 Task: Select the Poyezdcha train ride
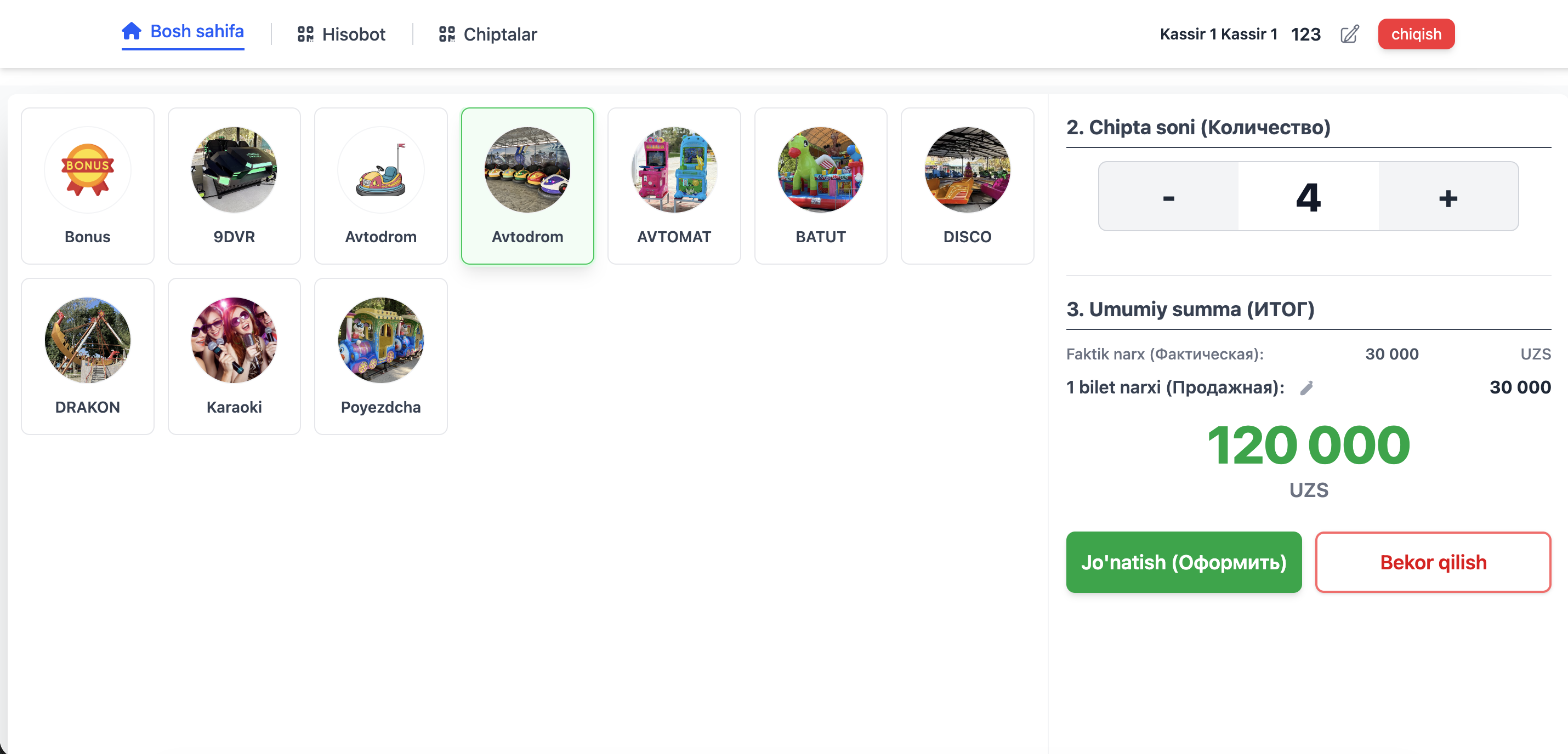[x=381, y=356]
